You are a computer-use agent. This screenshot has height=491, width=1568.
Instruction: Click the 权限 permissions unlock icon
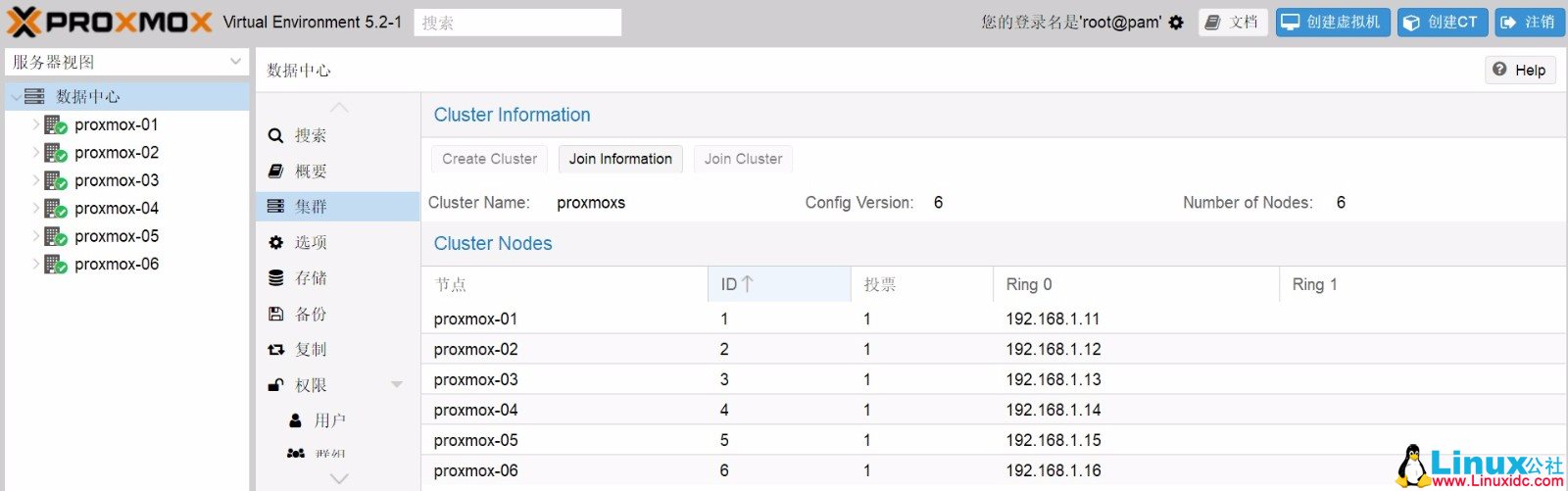(x=276, y=386)
